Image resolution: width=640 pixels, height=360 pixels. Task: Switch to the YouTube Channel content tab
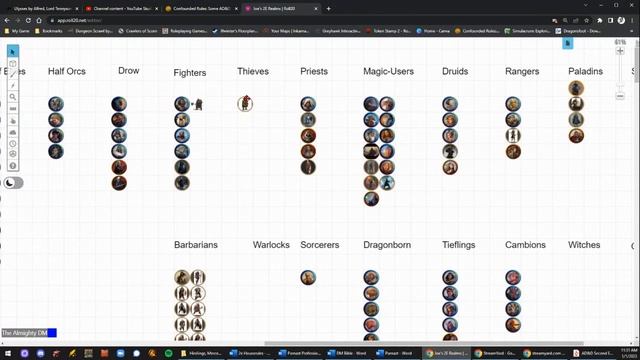click(x=122, y=9)
